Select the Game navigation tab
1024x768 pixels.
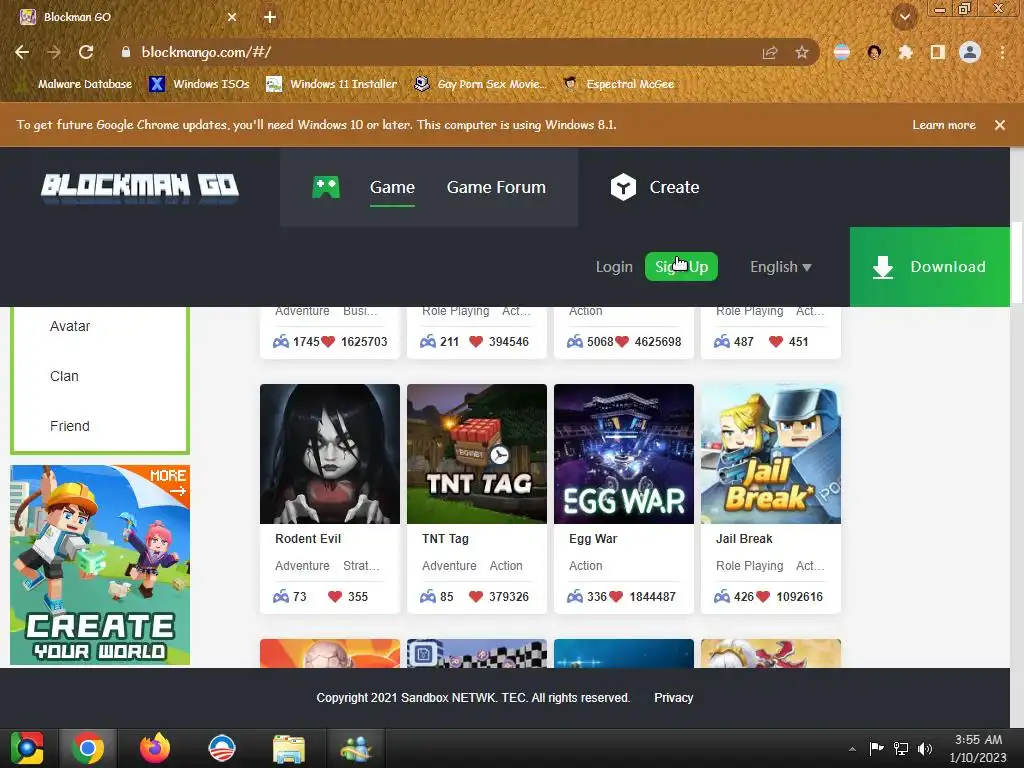click(392, 187)
